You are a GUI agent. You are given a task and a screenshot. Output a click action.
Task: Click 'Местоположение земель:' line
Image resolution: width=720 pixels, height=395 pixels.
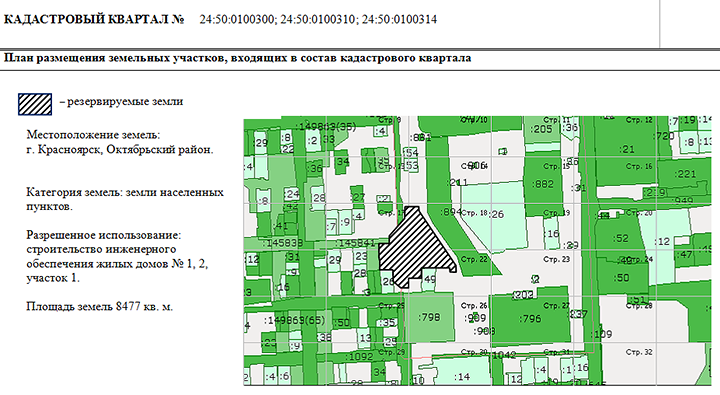[x=93, y=135]
